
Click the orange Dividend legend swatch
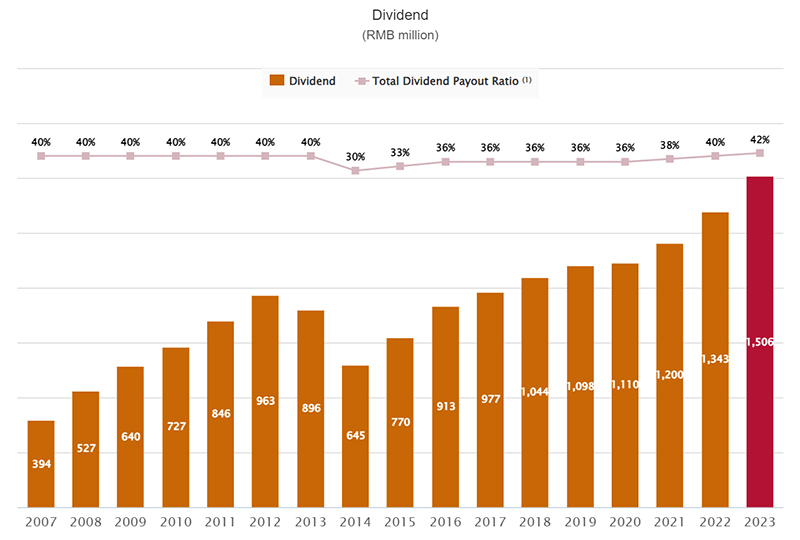277,80
